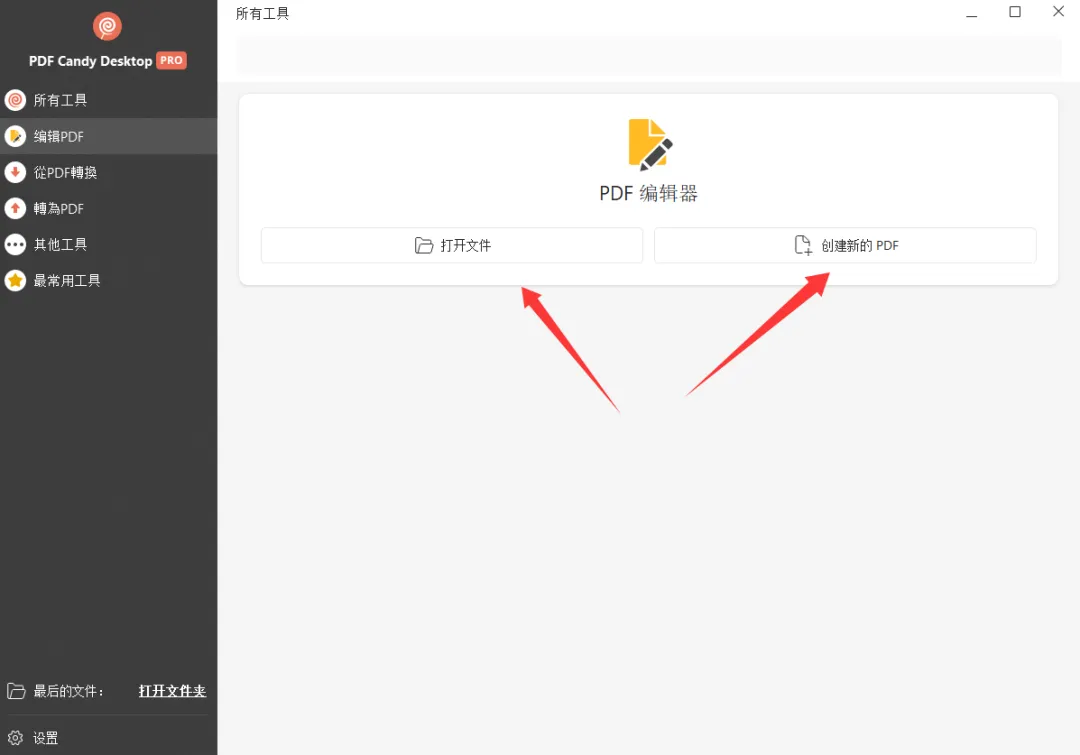1080x755 pixels.
Task: Open 最常用工具 favorites list
Action: coord(108,280)
